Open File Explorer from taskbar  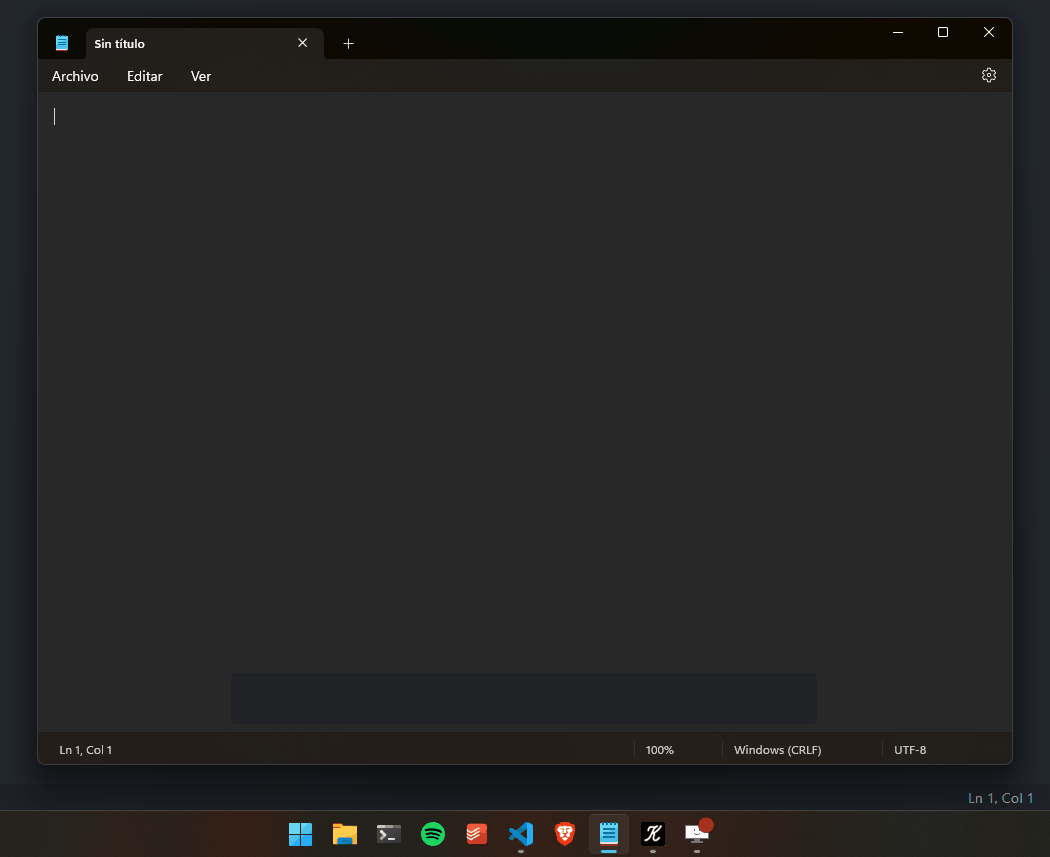pyautogui.click(x=345, y=834)
